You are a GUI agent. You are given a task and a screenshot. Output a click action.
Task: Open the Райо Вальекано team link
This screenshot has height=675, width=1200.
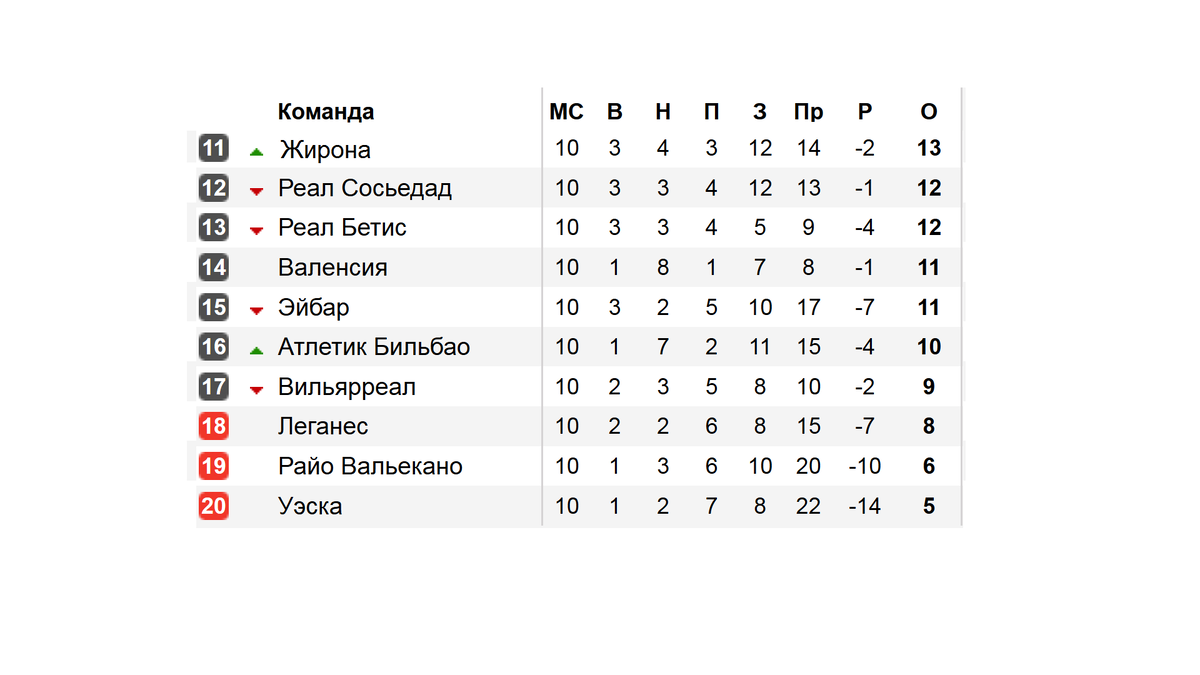(x=370, y=466)
